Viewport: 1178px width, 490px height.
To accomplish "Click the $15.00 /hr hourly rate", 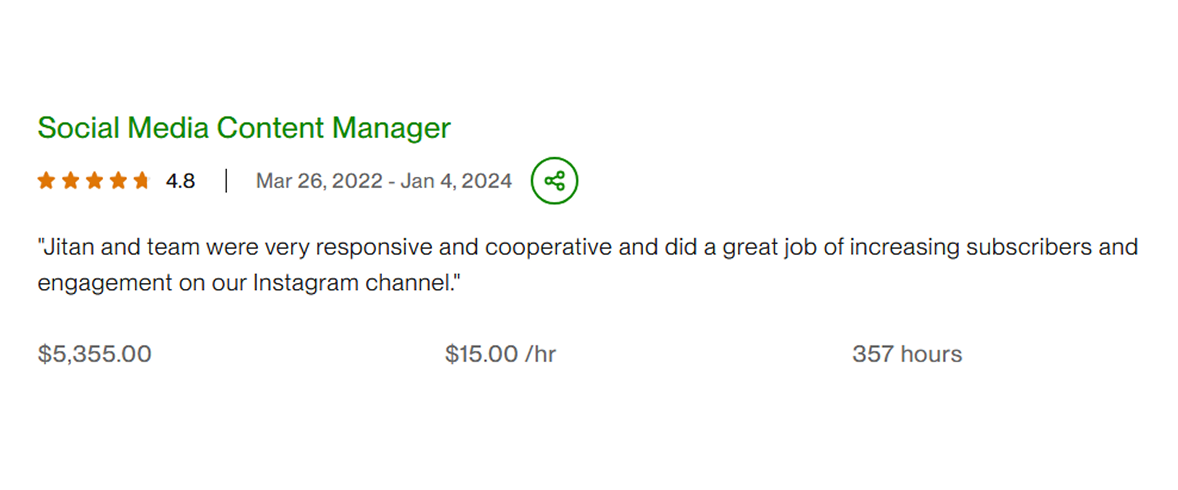I will [x=500, y=354].
